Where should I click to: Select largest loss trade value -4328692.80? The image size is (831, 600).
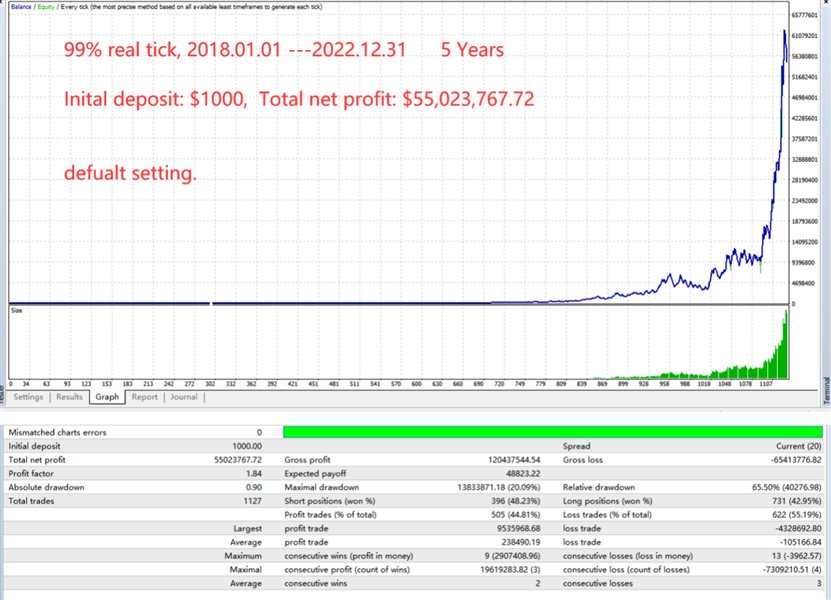(799, 529)
